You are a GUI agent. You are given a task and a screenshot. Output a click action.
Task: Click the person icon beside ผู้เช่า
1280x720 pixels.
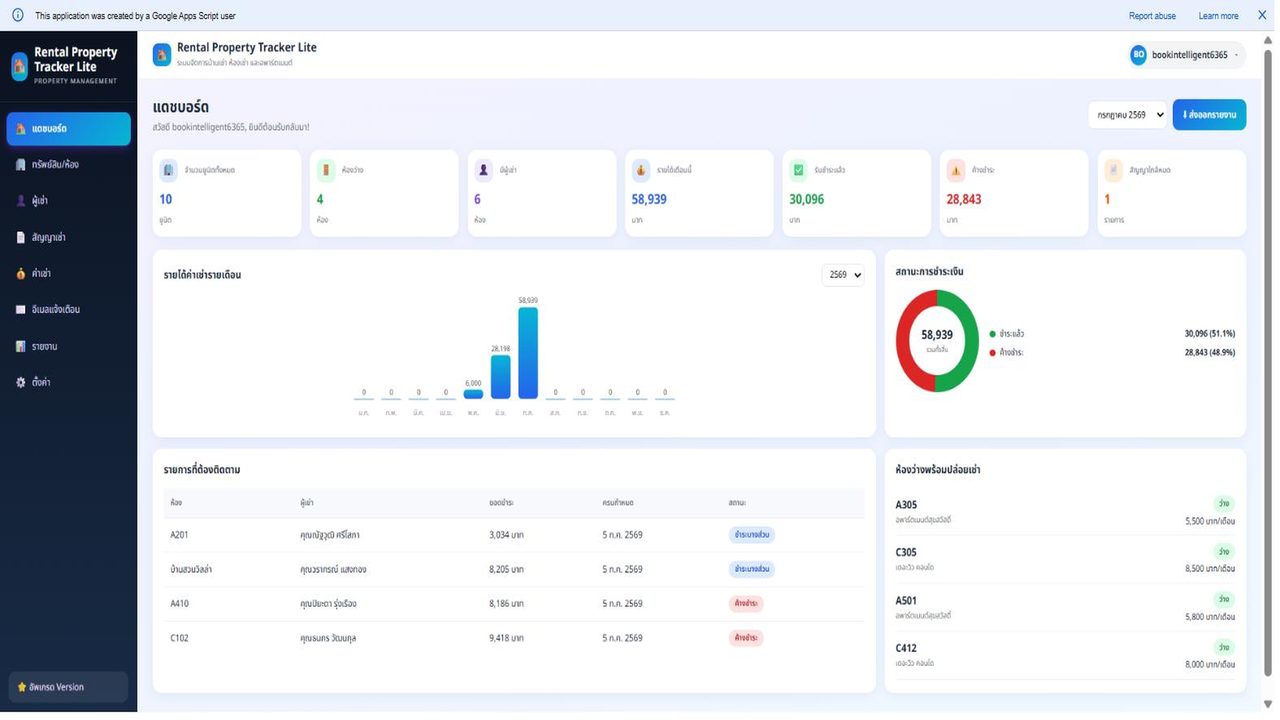(21, 201)
